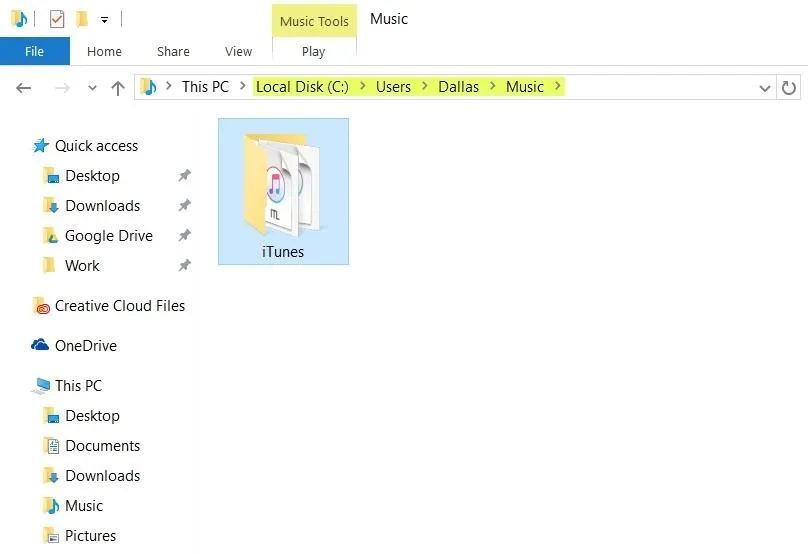Screen dimensions: 808x554
Task: Open the View ribbon tab
Action: pos(238,52)
